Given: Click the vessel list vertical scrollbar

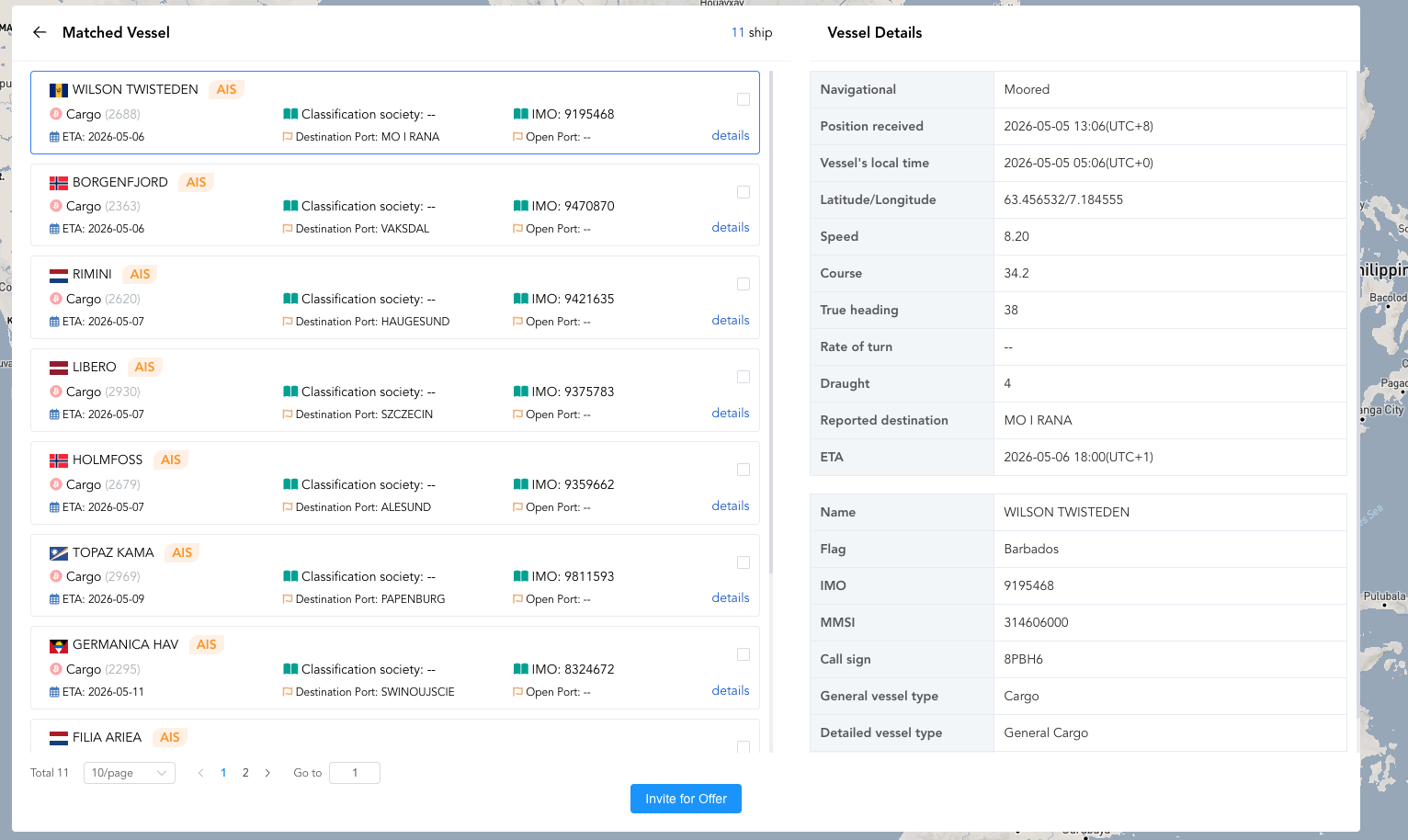Looking at the screenshot, I should 771,322.
